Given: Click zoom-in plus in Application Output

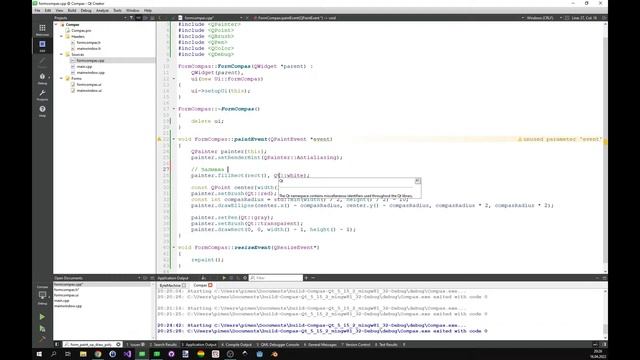Looking at the screenshot, I should coord(306,278).
